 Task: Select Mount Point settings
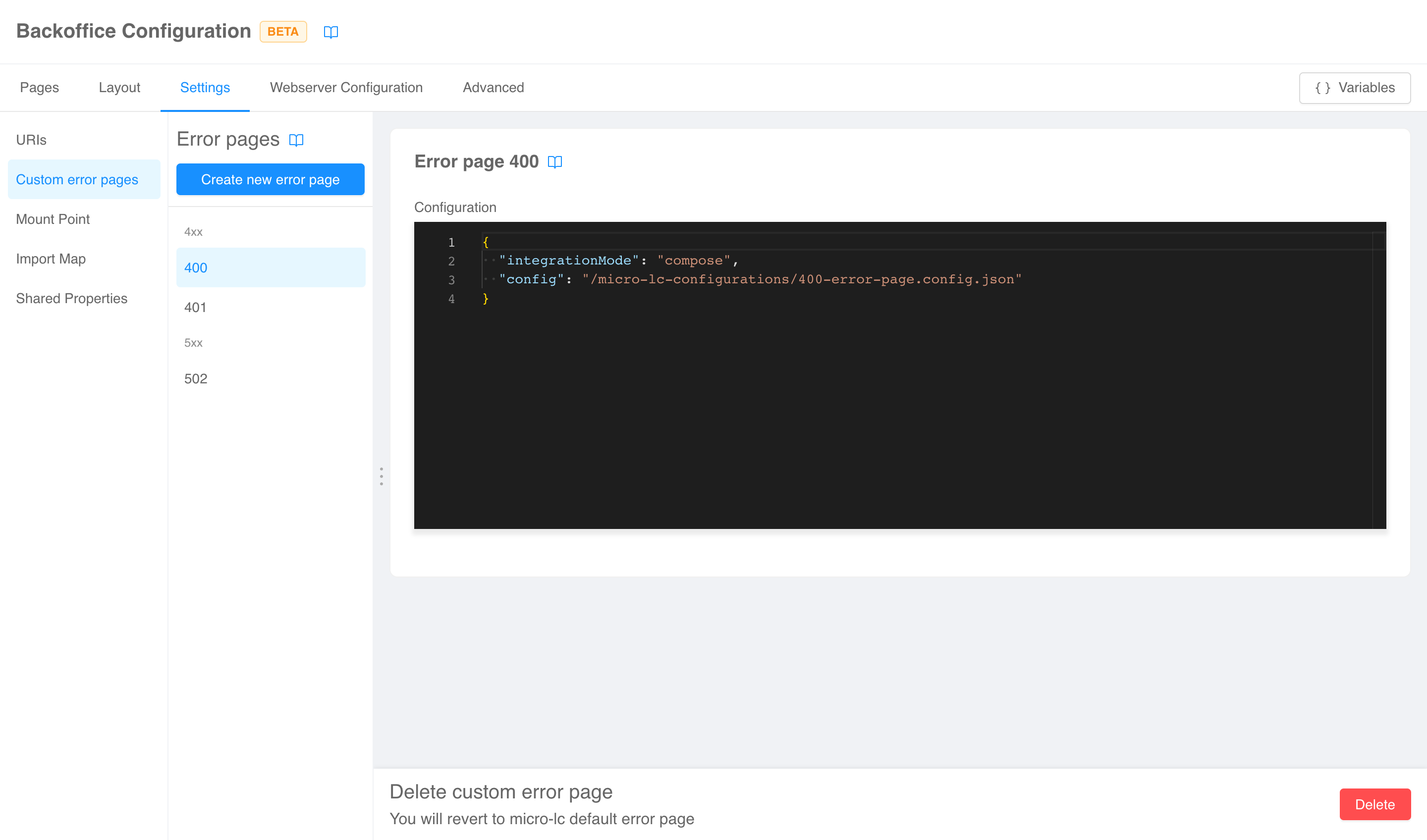[53, 219]
